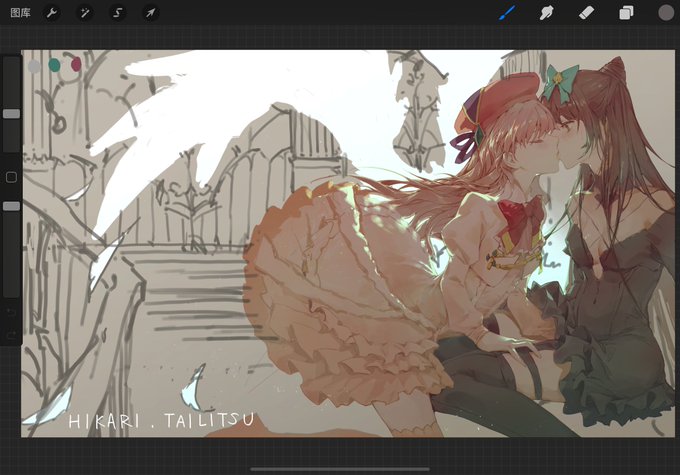
Task: Tap the Redo arrow in sidebar
Action: pos(11,334)
